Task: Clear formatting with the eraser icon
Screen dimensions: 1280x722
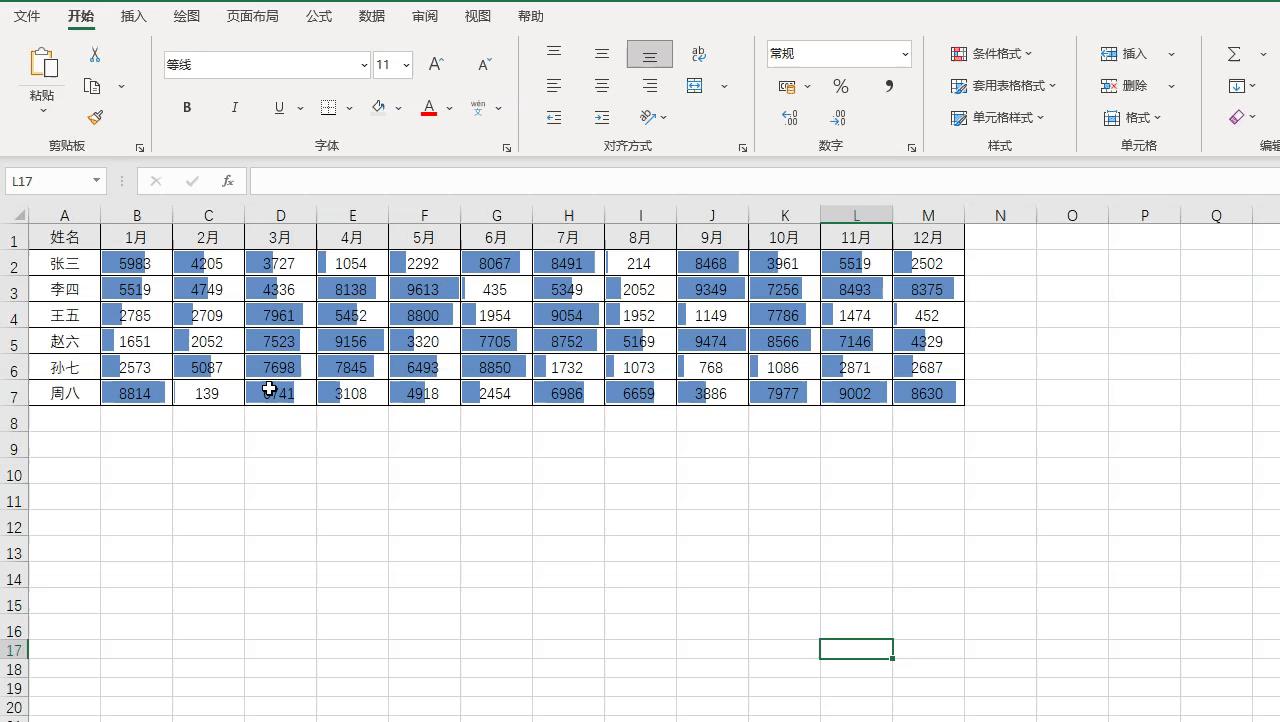Action: pos(1236,117)
